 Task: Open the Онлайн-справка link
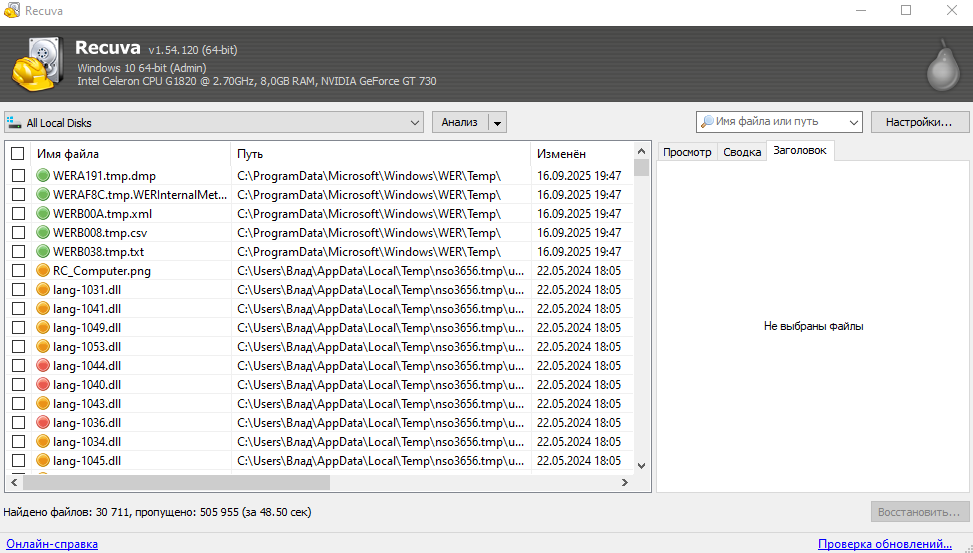[x=52, y=544]
